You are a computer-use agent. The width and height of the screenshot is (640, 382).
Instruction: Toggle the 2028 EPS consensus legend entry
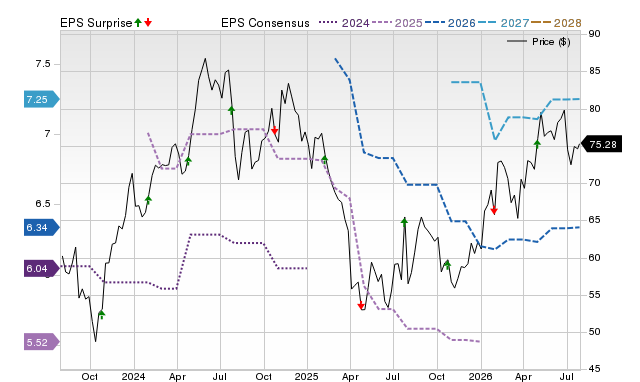pos(556,23)
